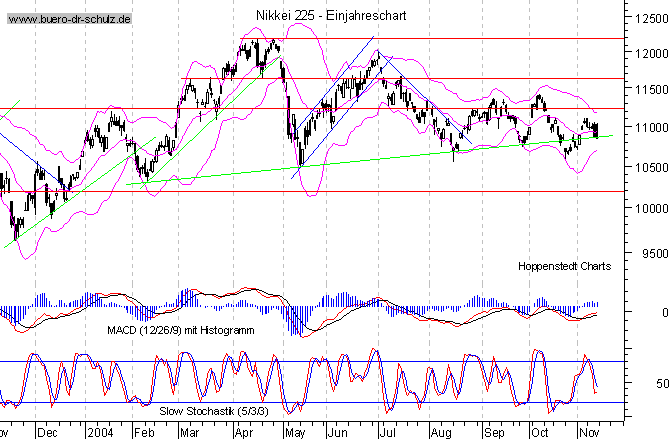Select the Sep month marker
Image resolution: width=672 pixels, height=439 pixels.
[x=493, y=432]
